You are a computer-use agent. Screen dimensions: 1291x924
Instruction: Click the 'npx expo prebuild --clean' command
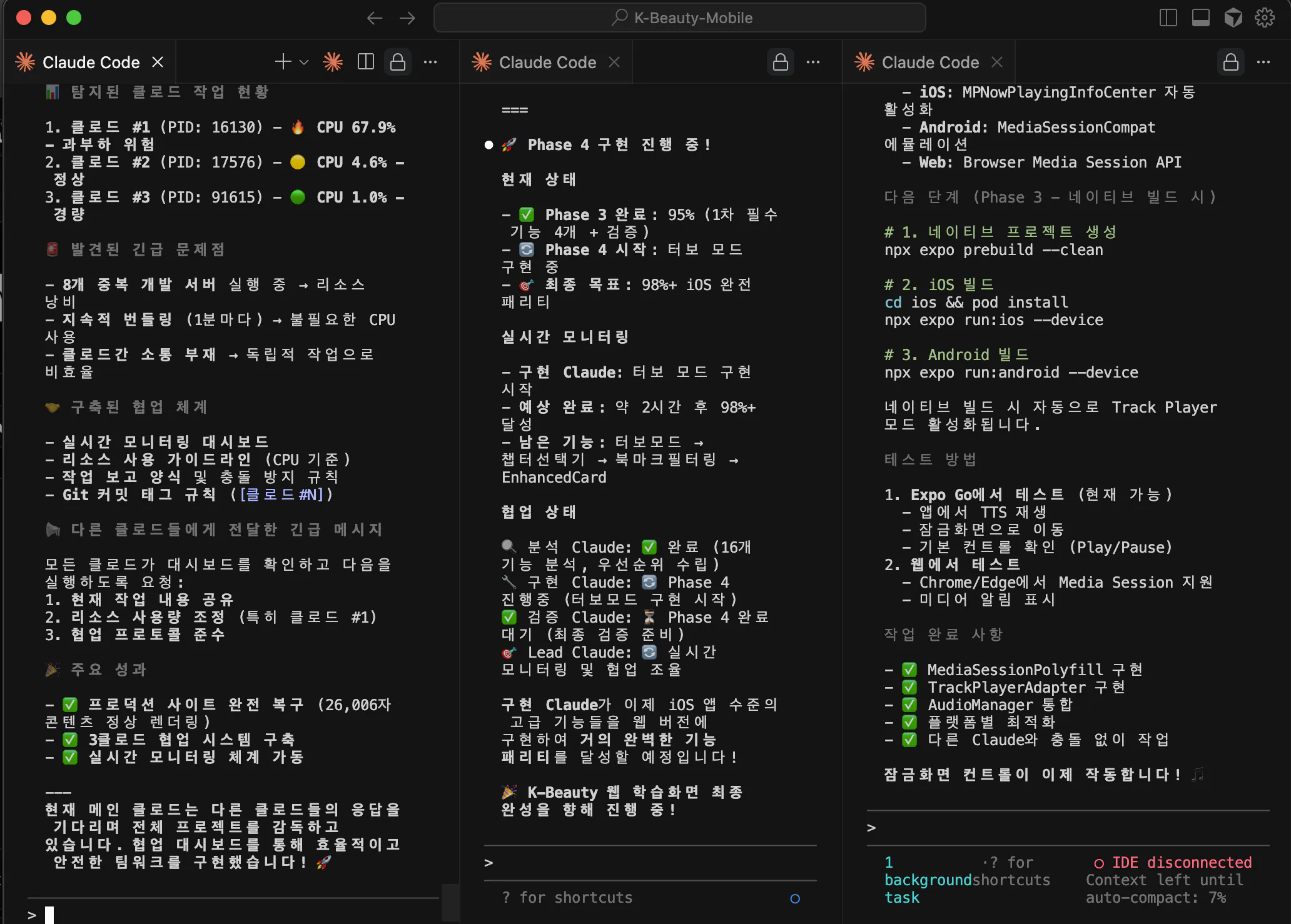994,250
